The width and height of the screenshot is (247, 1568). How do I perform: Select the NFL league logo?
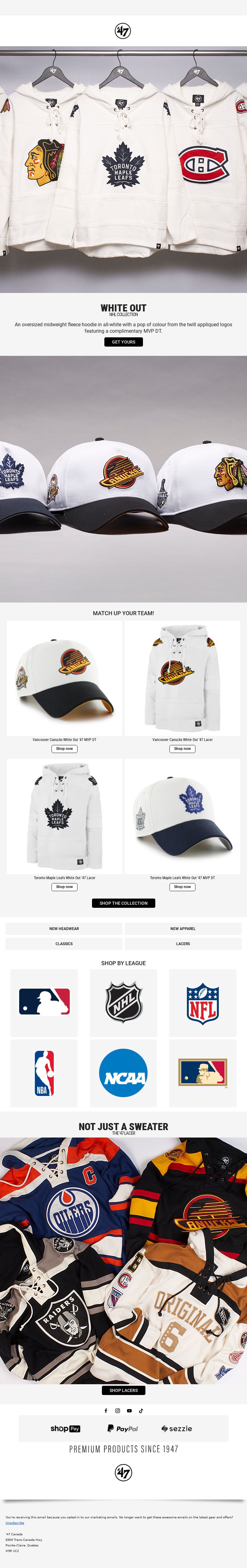click(203, 1002)
